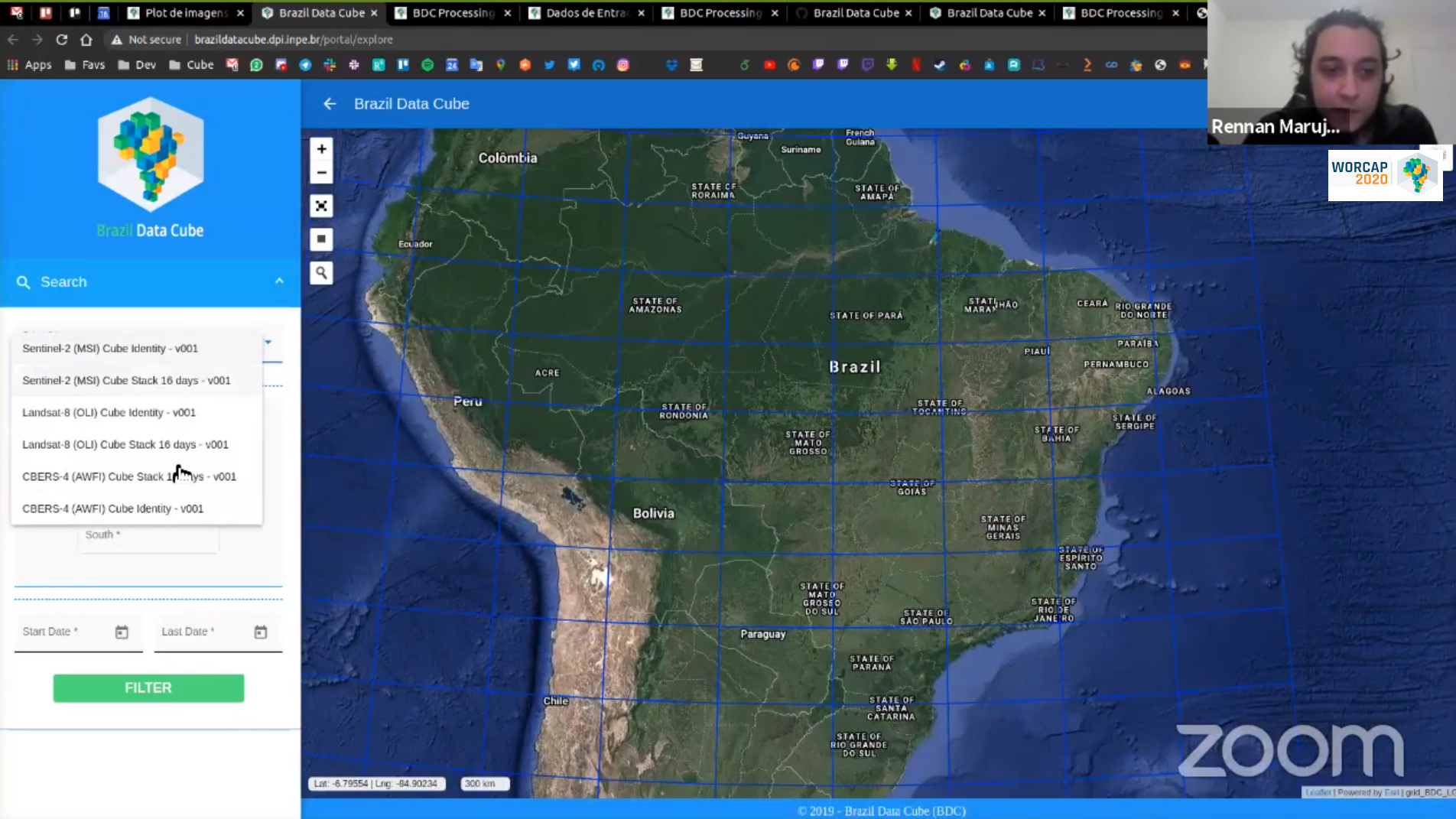
Task: Switch to the Plot de imagens tab
Action: click(187, 13)
